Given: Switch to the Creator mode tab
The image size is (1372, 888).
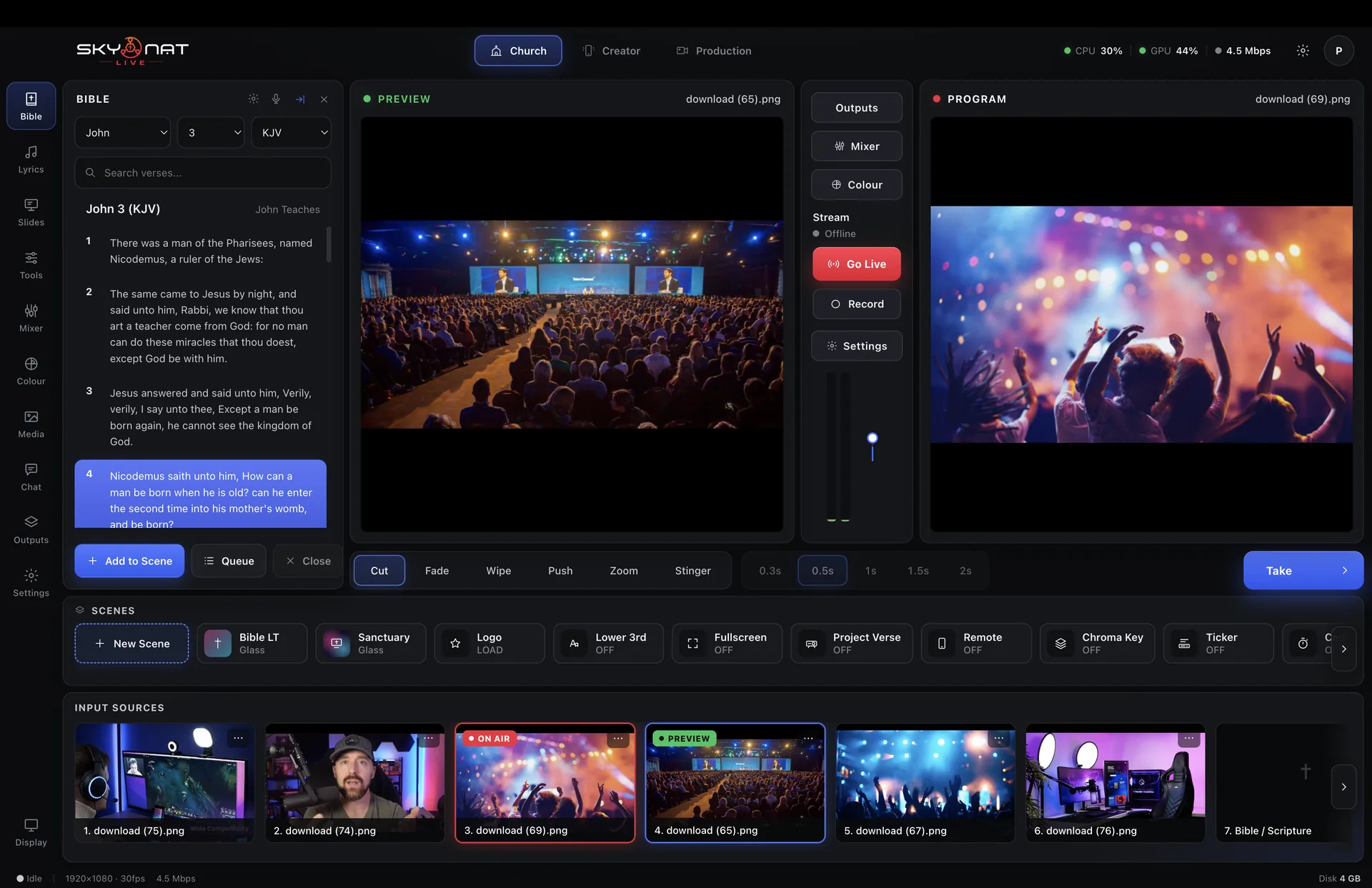Looking at the screenshot, I should [x=612, y=51].
